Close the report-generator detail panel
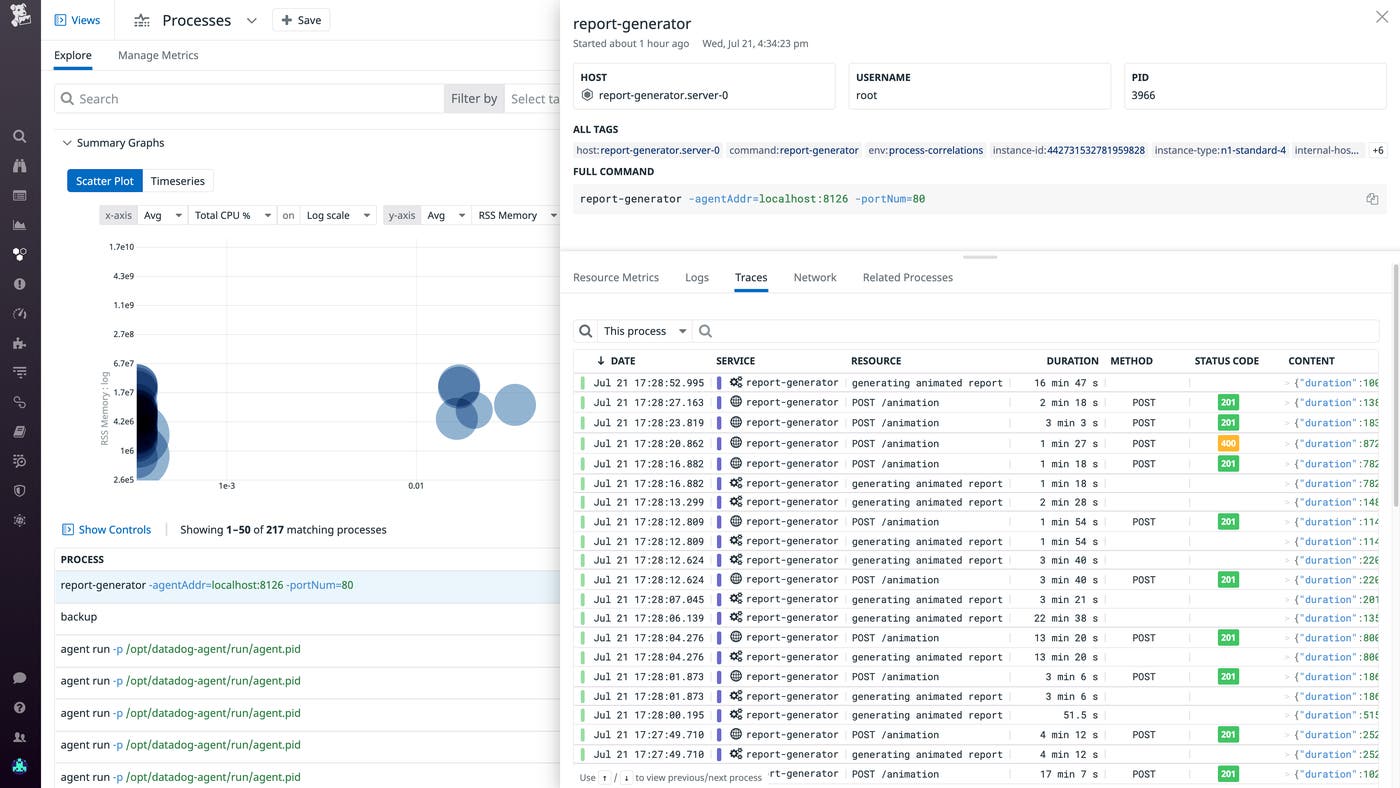Screen dimensions: 1400x788 coord(1381,17)
